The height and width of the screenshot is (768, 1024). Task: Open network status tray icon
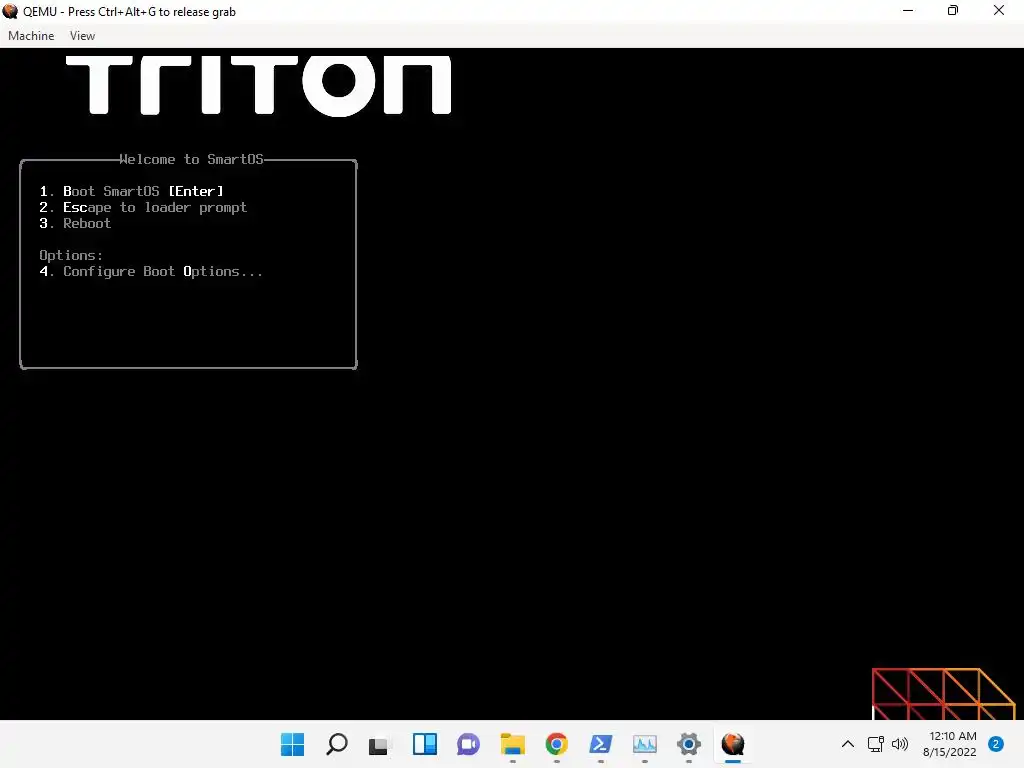tap(875, 744)
